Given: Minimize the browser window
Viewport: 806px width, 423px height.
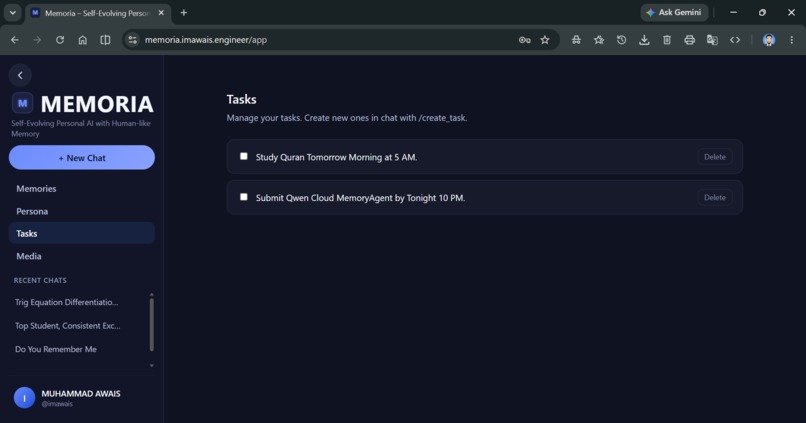Looking at the screenshot, I should (734, 12).
